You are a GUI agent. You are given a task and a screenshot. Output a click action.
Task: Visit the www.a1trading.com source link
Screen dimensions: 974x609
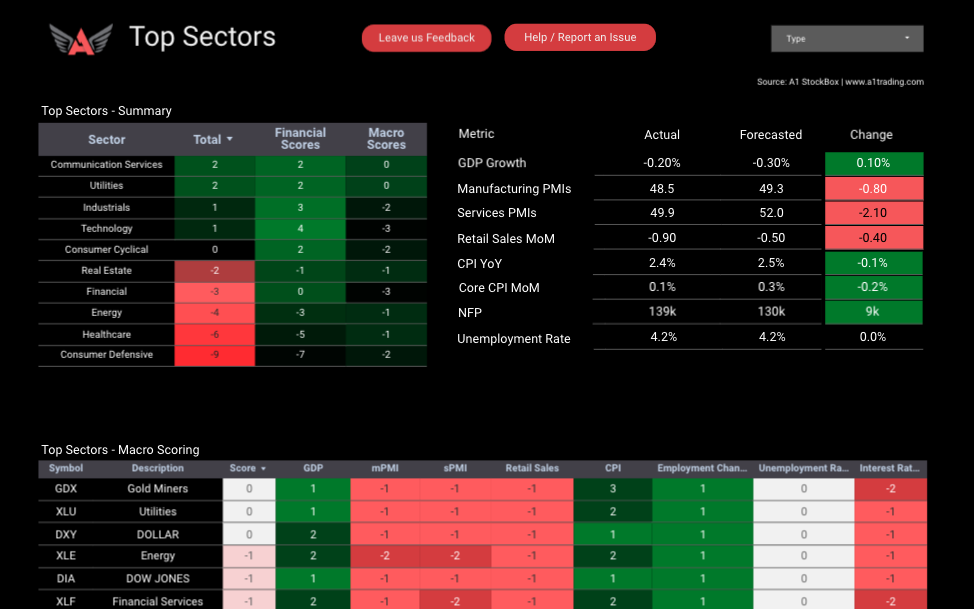point(884,82)
